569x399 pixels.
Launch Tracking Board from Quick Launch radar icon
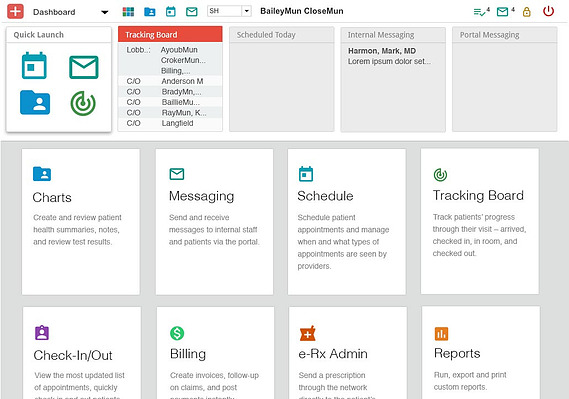[x=83, y=103]
